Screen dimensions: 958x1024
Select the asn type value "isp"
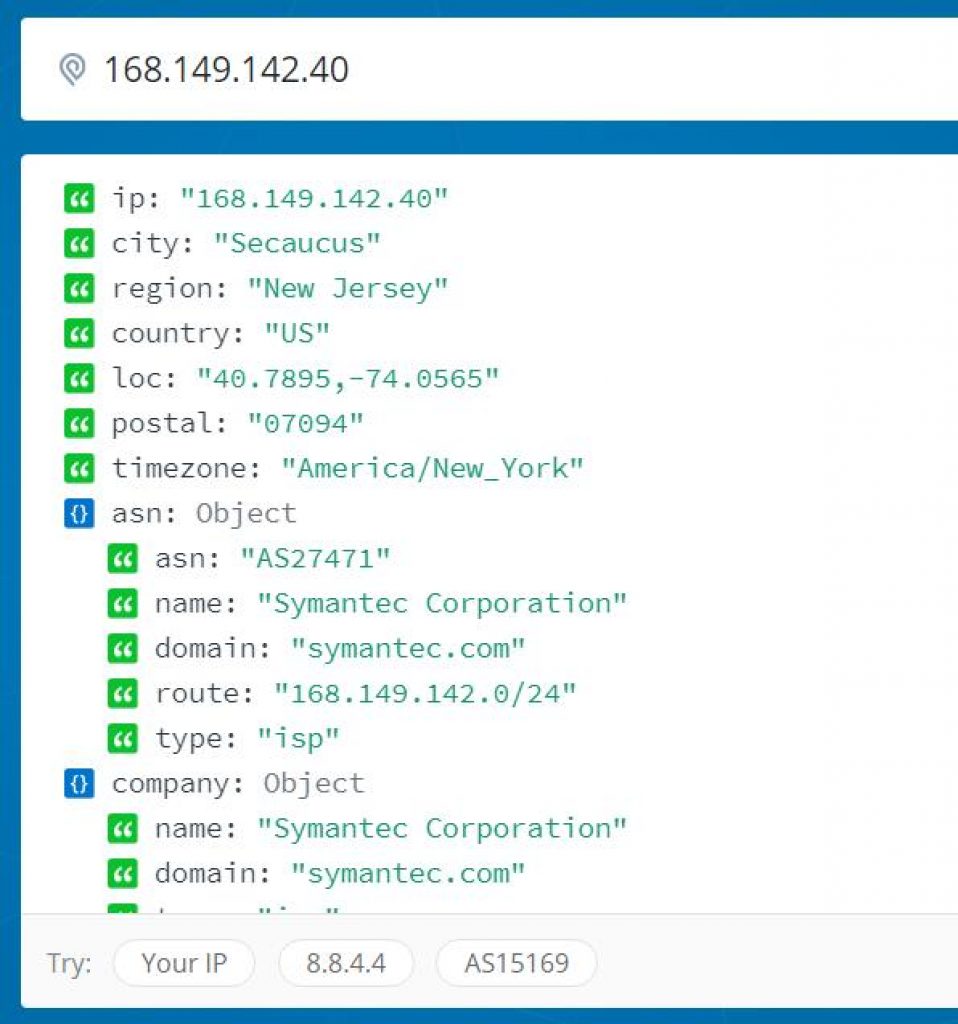tap(298, 739)
